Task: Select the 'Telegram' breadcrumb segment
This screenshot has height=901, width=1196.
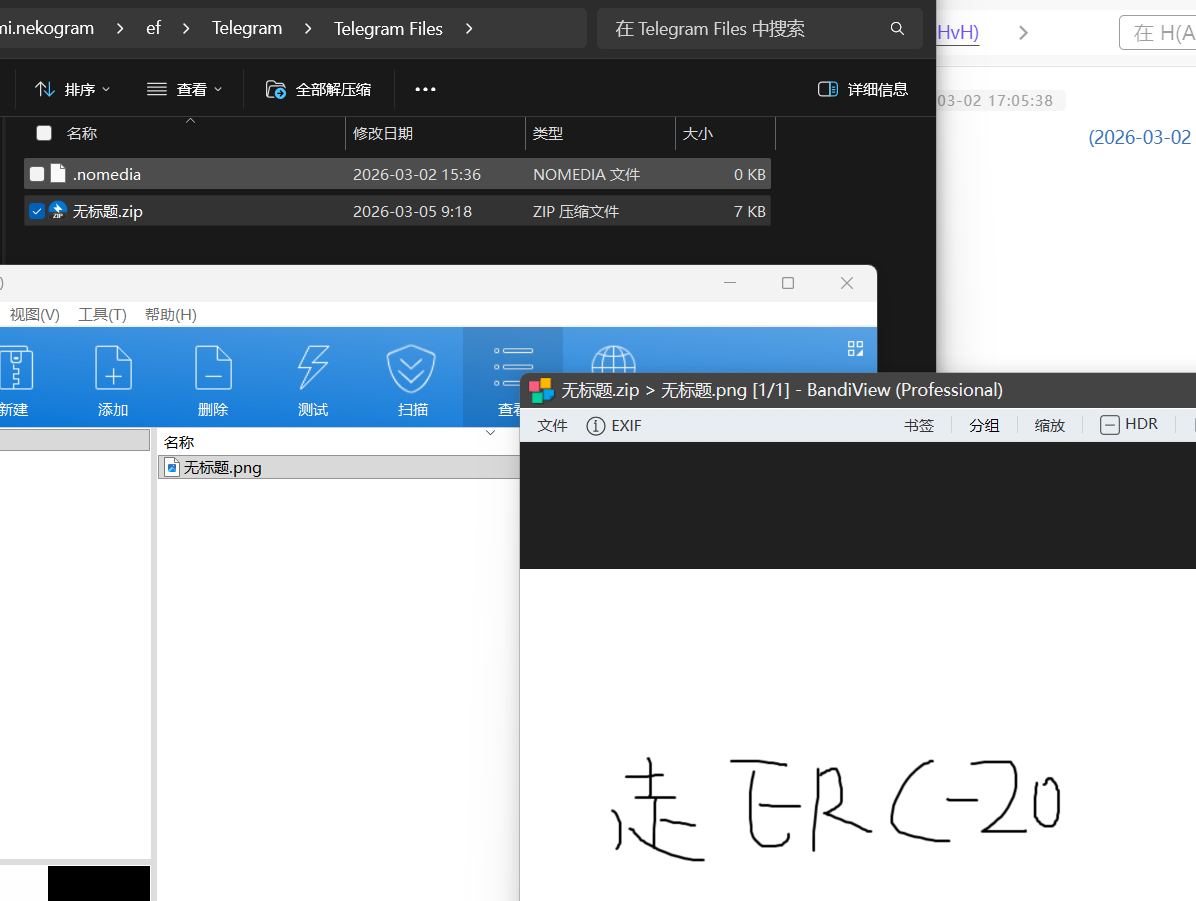Action: click(247, 28)
